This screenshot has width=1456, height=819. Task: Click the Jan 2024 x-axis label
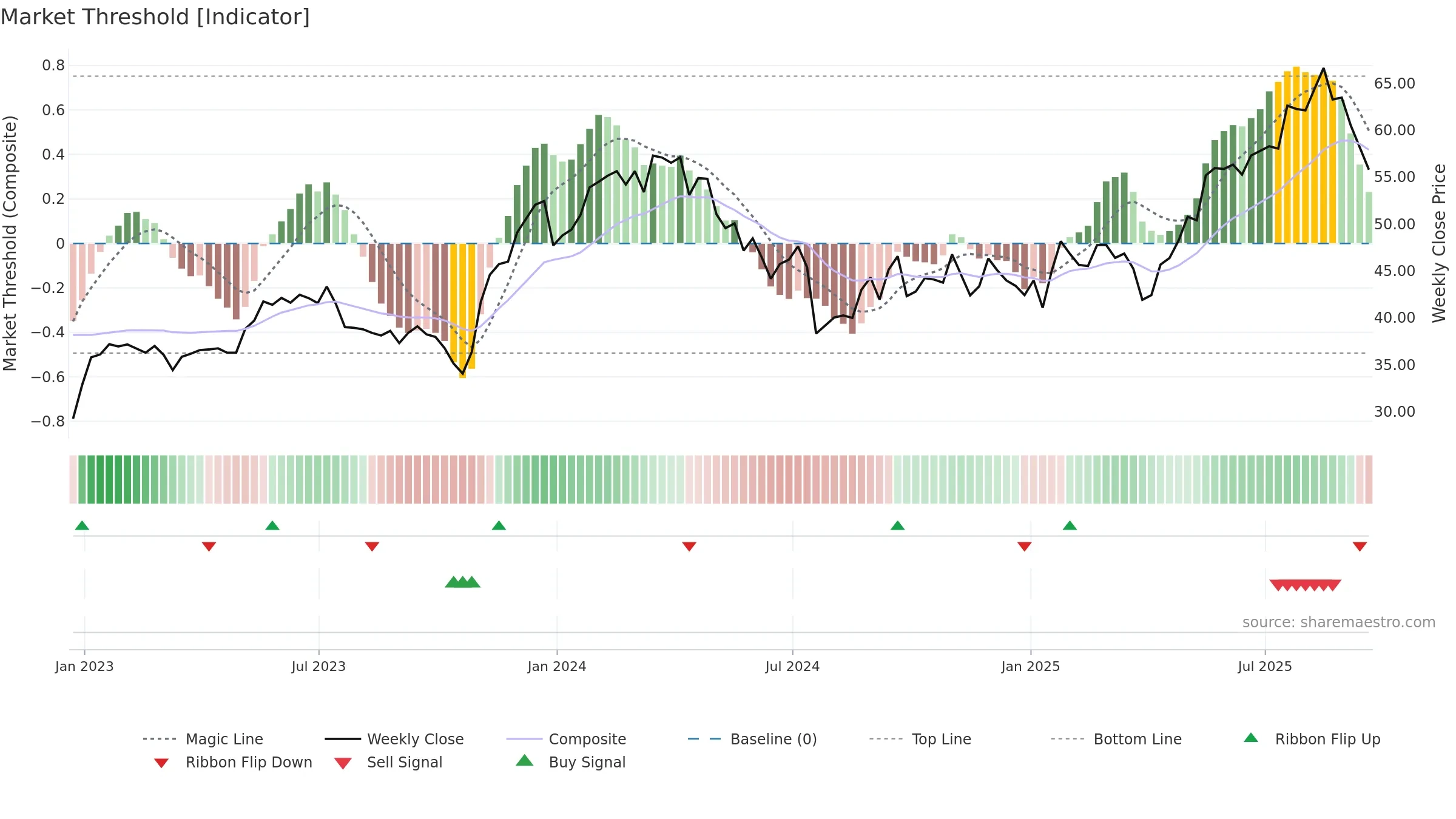(x=557, y=666)
